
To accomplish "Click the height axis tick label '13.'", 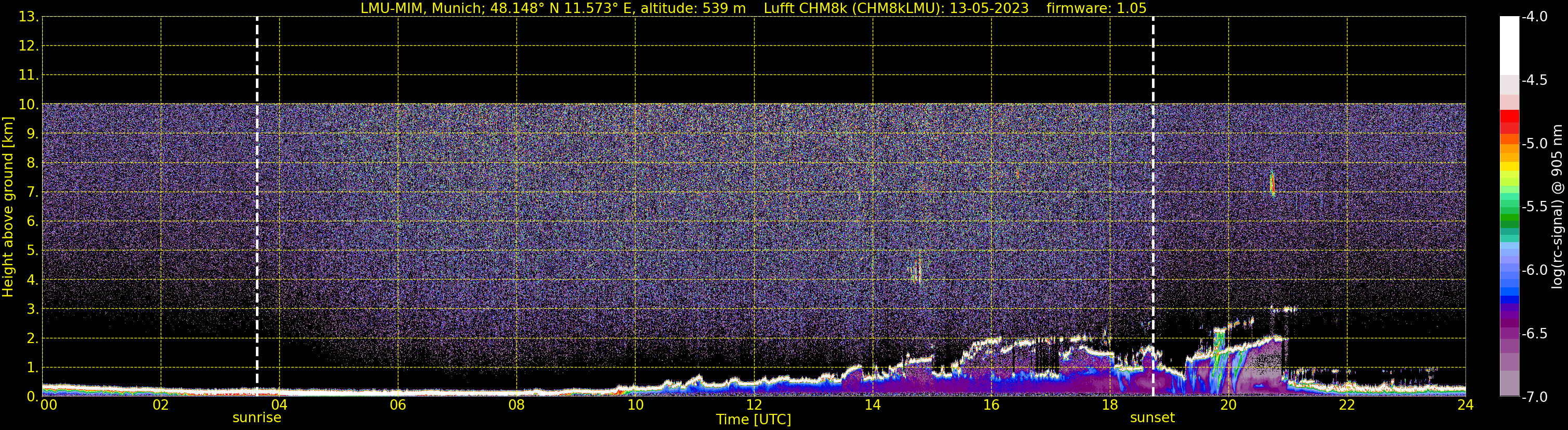I will coord(28,17).
